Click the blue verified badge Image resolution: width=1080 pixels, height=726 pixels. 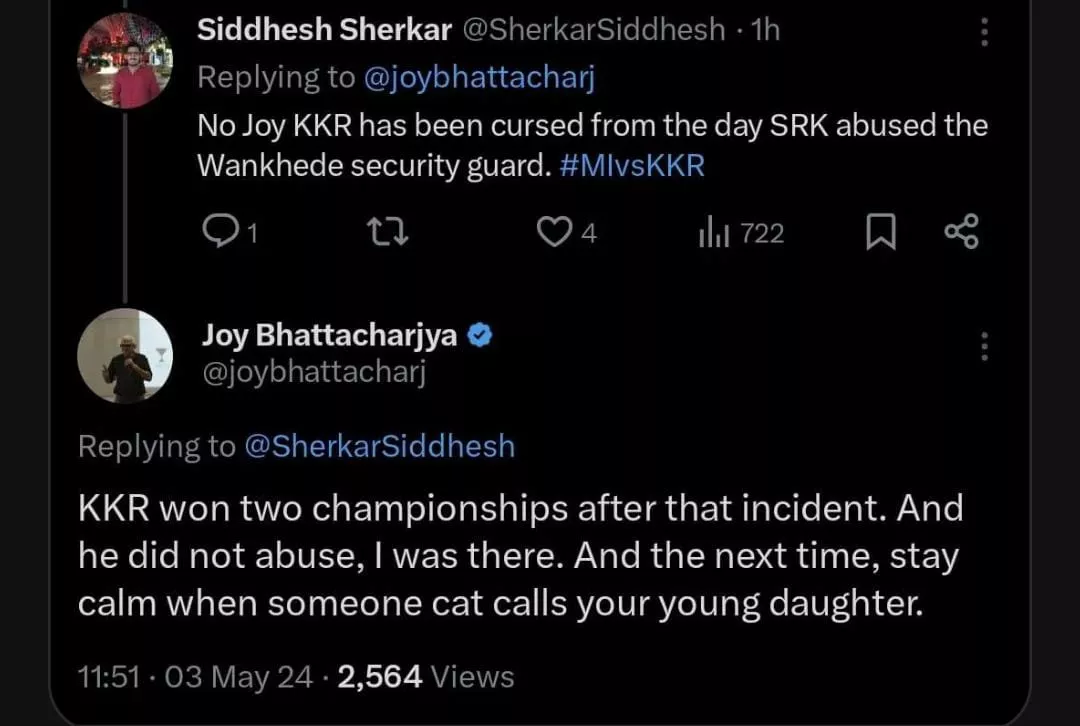(x=480, y=336)
